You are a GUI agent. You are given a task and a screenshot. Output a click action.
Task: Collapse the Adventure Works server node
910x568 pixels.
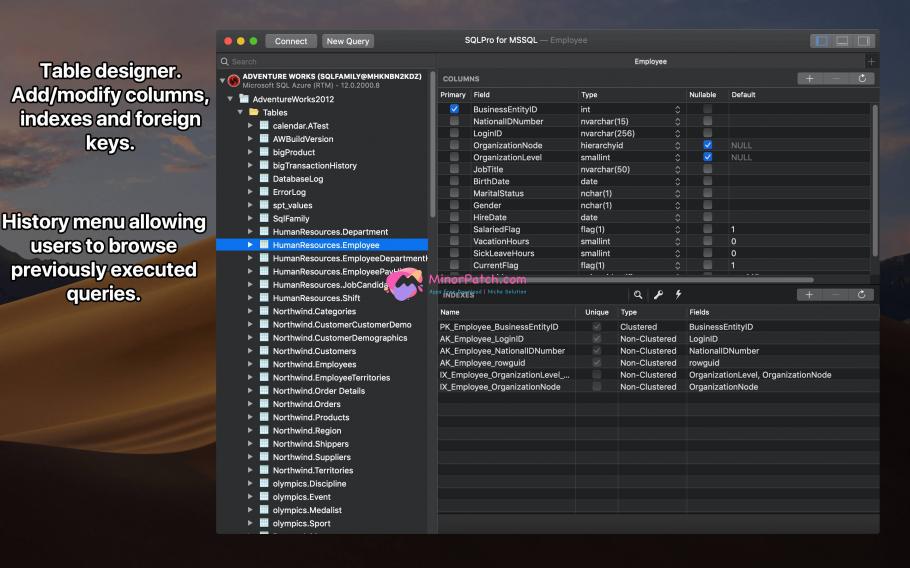click(x=222, y=80)
